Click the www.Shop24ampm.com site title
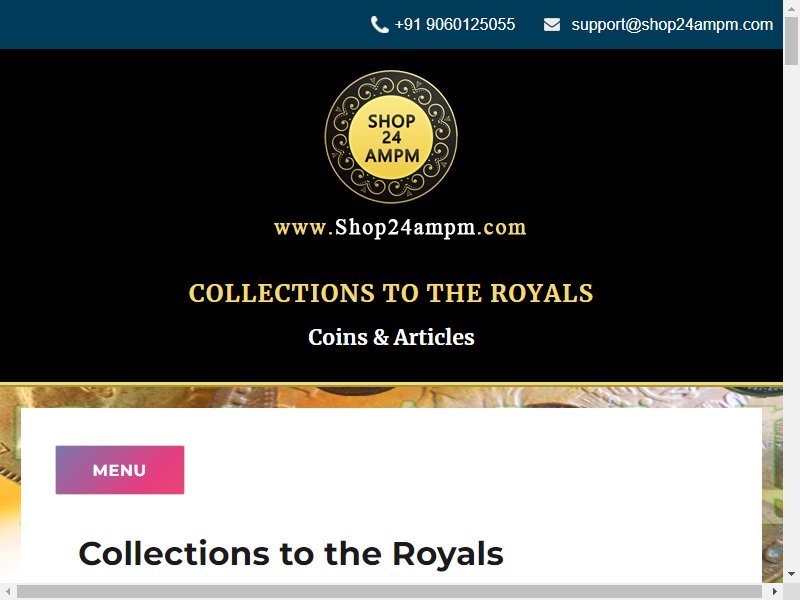 click(x=400, y=228)
